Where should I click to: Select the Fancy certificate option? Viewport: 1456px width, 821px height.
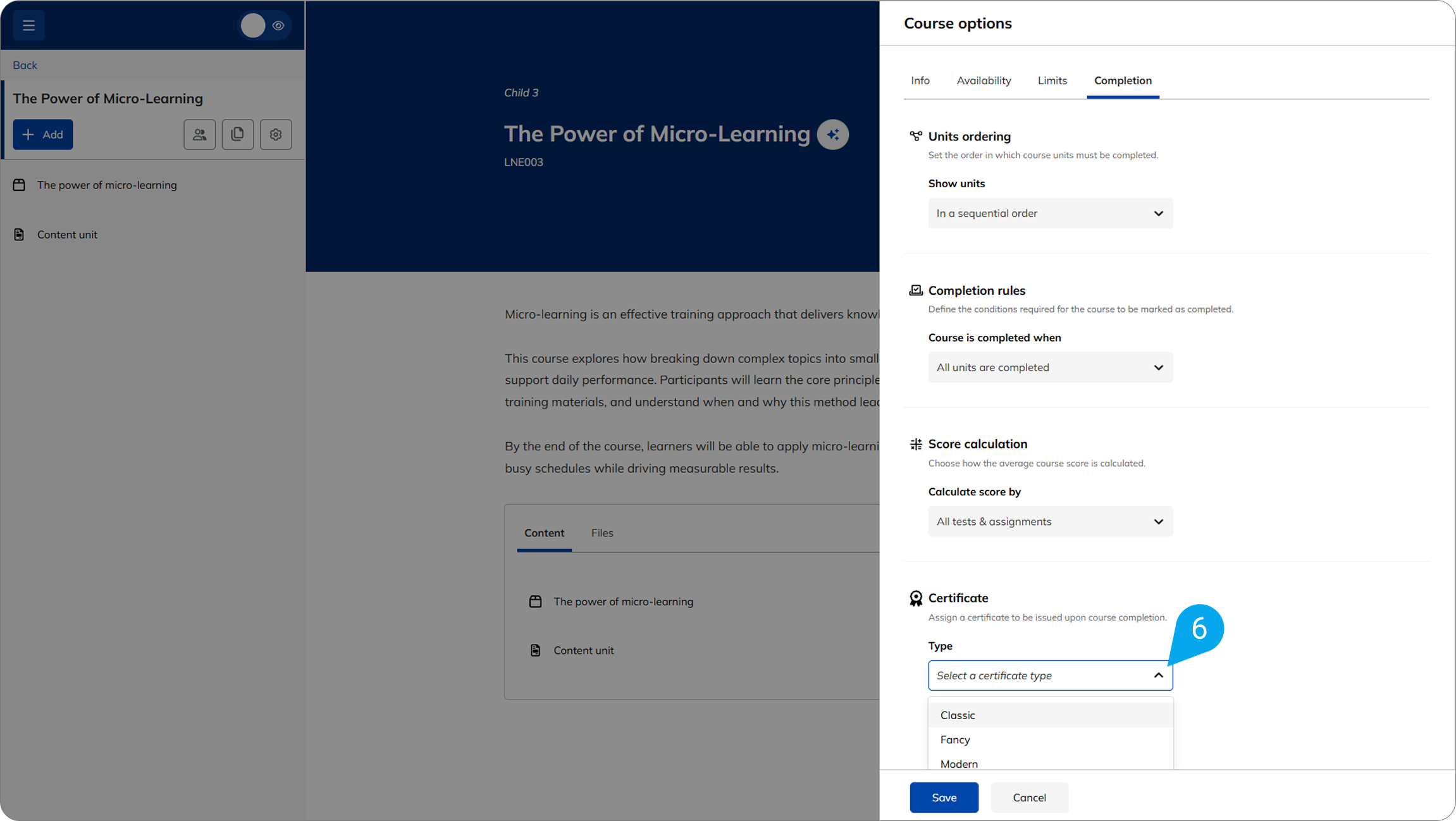click(x=955, y=739)
